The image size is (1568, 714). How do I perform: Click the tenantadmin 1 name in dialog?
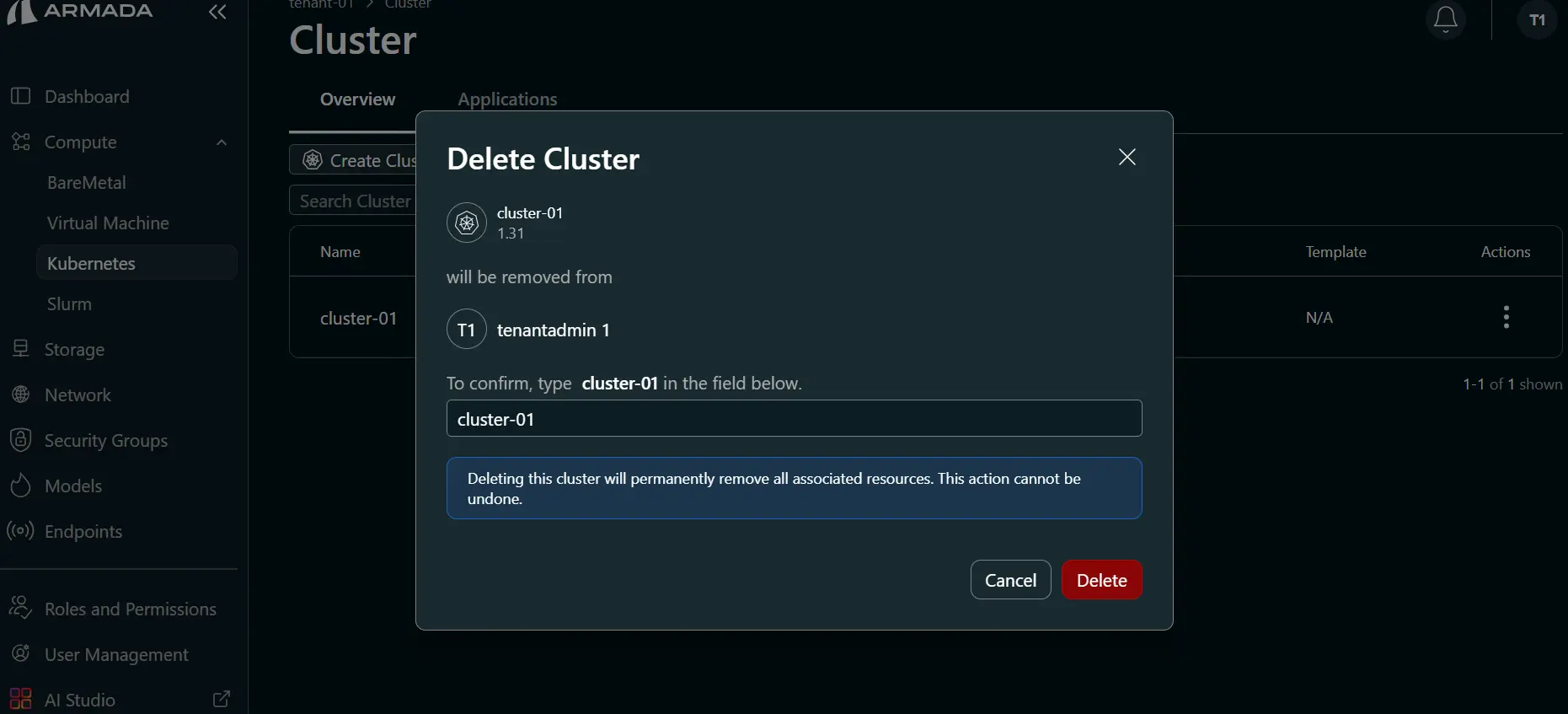click(553, 330)
